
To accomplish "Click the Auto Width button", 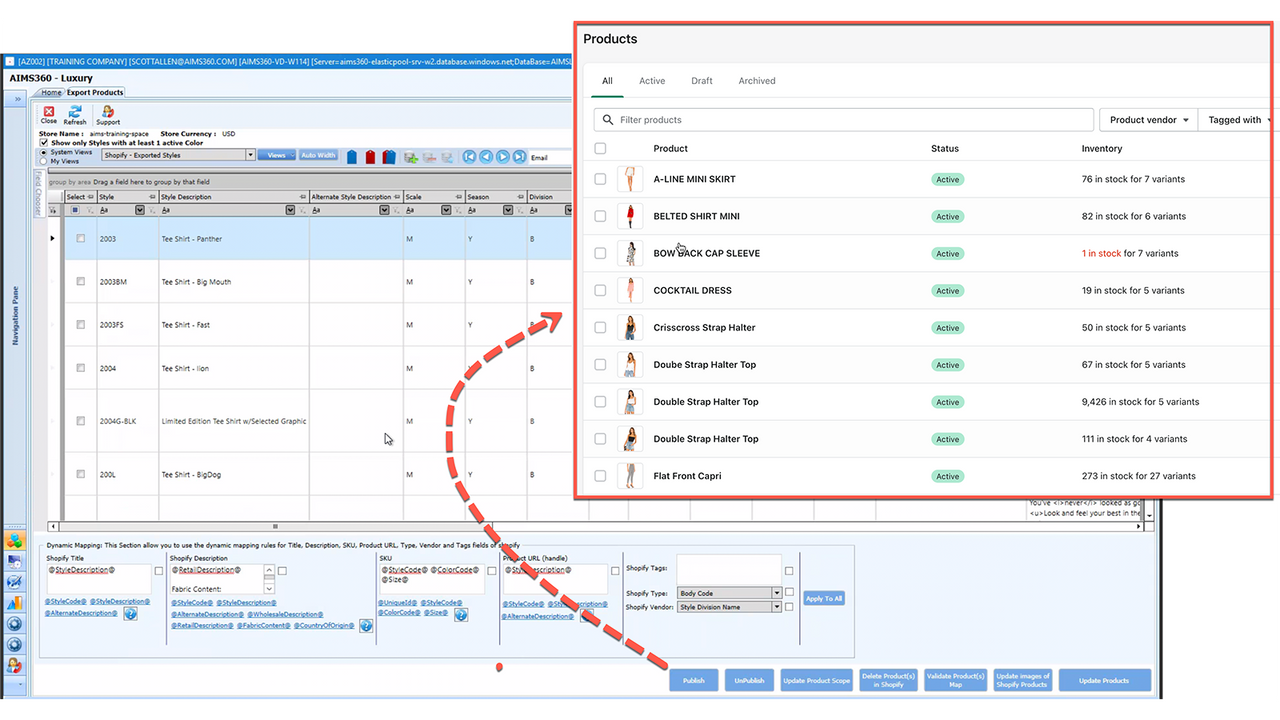I will (318, 155).
